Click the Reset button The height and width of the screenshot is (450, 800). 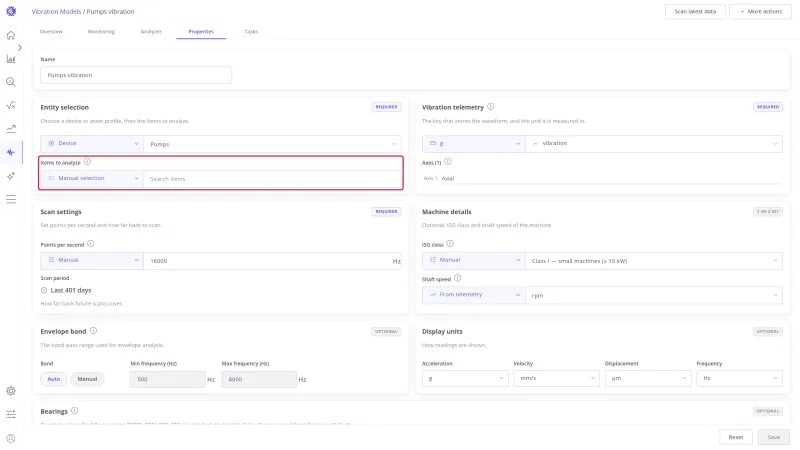[x=736, y=437]
